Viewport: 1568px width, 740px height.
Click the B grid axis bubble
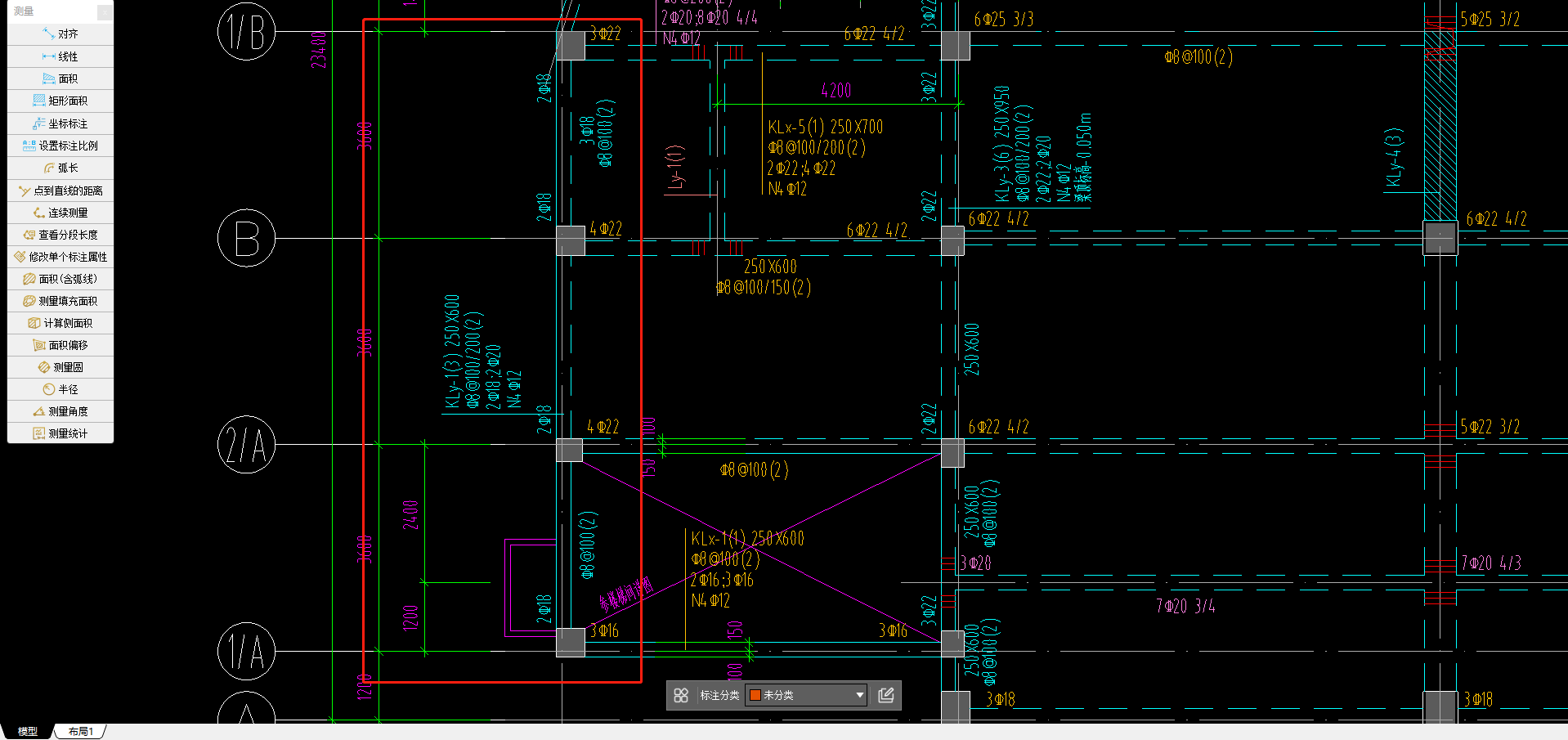click(x=246, y=238)
